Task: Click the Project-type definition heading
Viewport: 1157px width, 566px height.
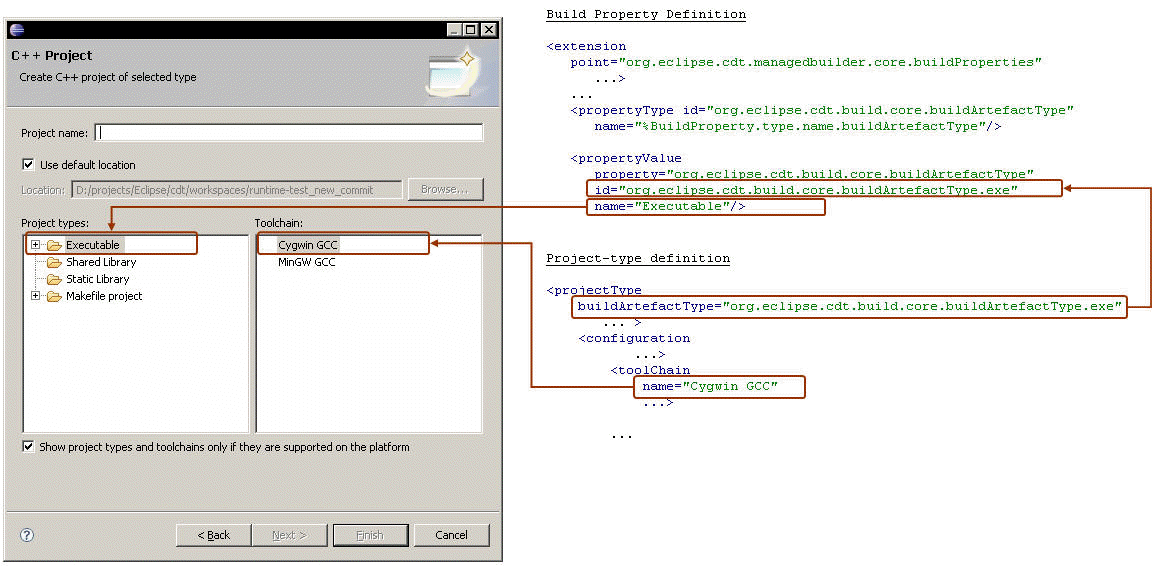Action: (x=638, y=258)
